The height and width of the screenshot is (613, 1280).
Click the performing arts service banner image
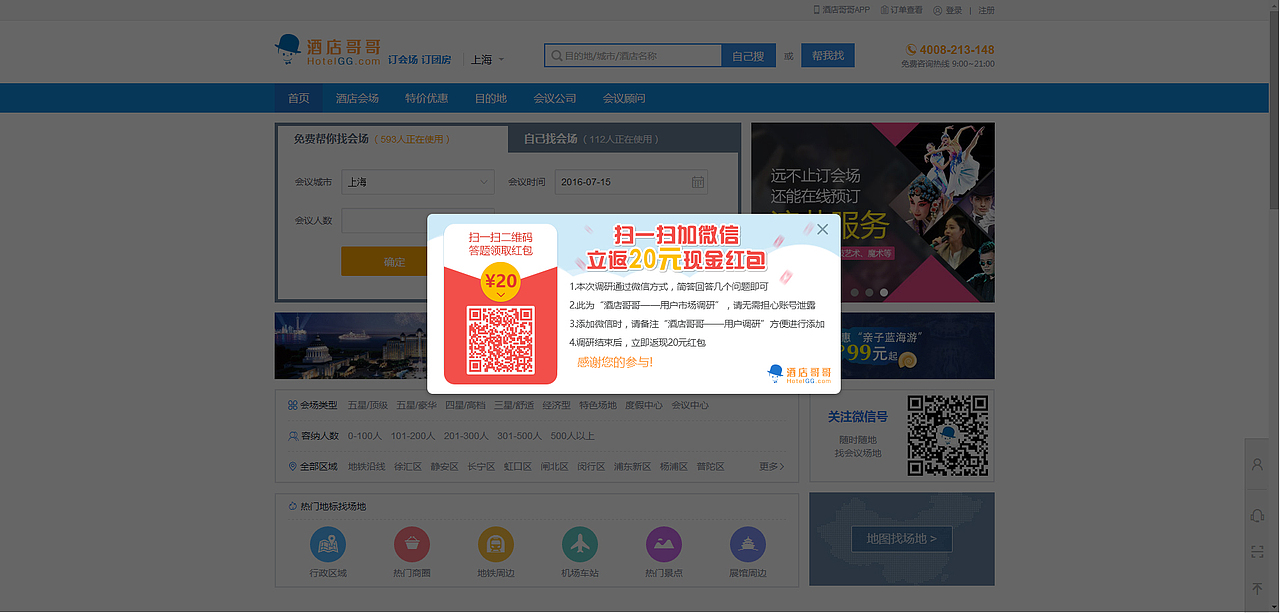click(873, 212)
